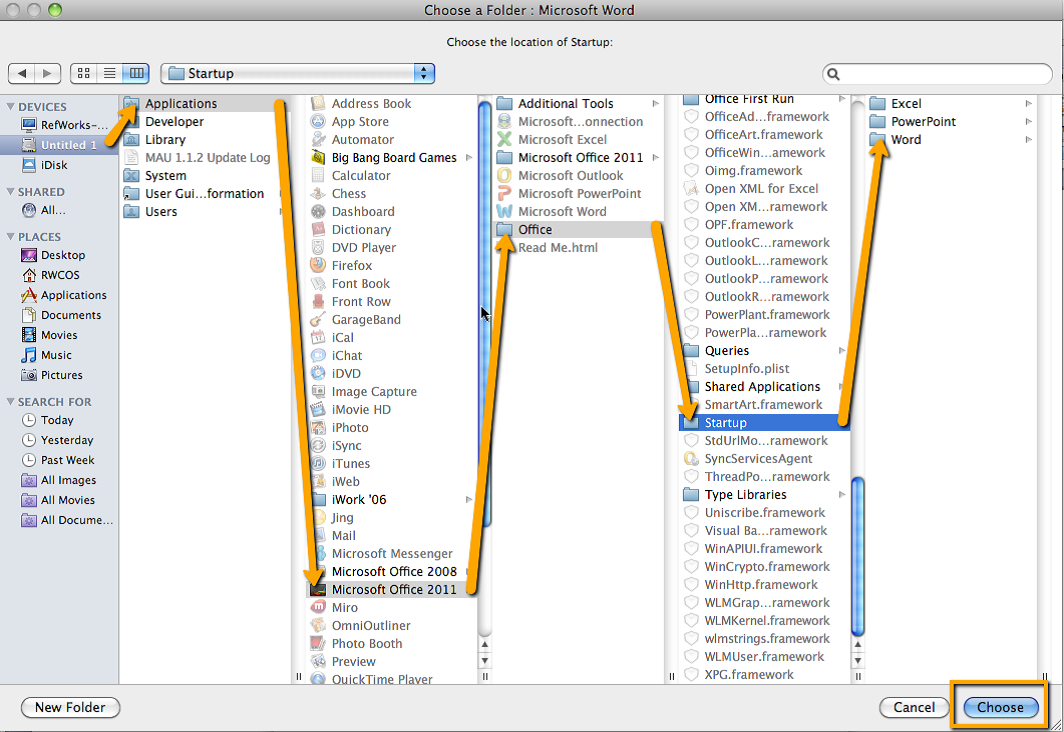Collapse the DEVICES sidebar section
Screen dimensions: 1064x732
tap(10, 107)
